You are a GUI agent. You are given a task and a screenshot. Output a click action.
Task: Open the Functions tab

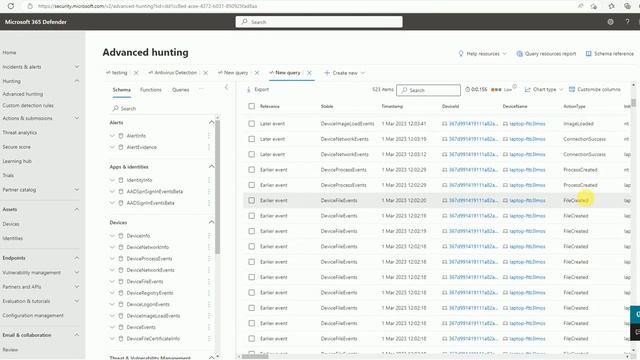pos(151,90)
